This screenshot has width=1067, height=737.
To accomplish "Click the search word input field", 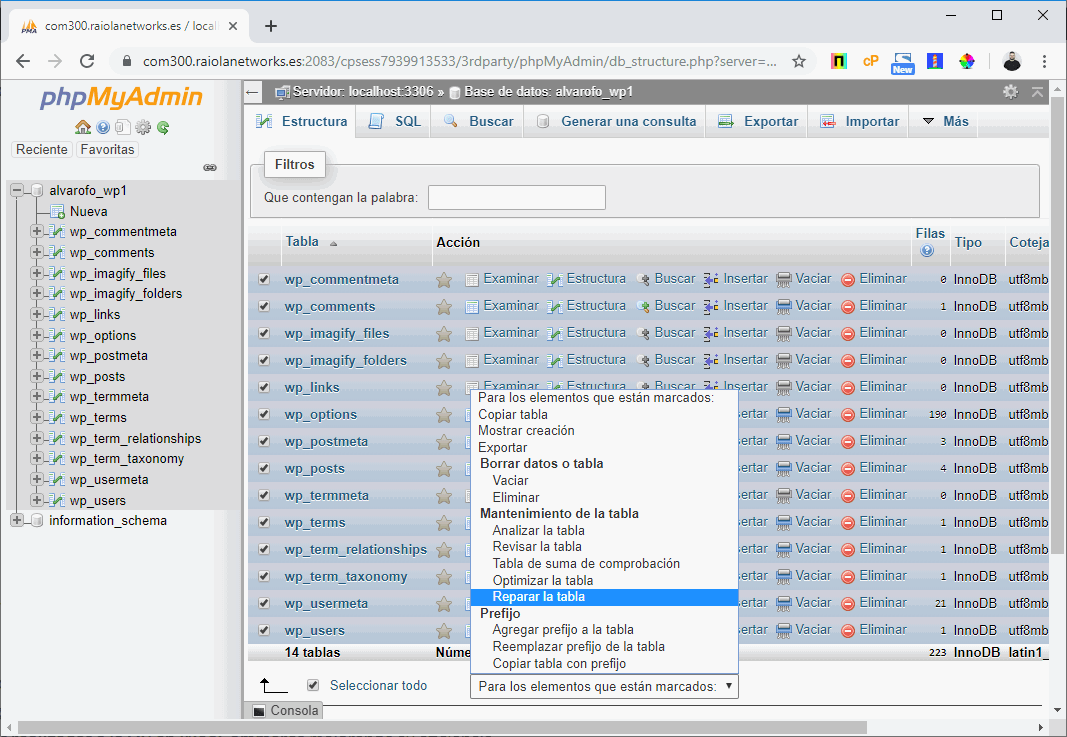I will (x=516, y=197).
